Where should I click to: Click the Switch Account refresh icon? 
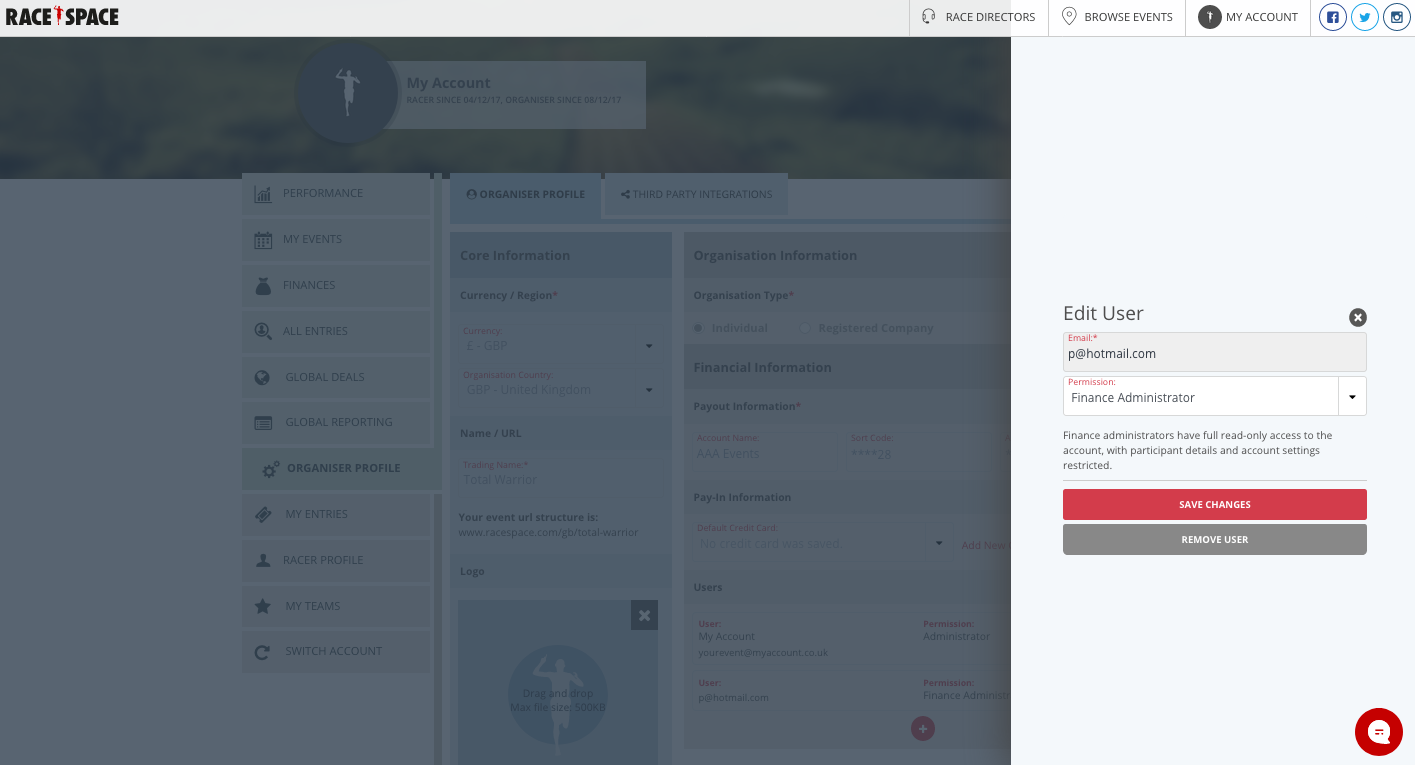coord(262,651)
